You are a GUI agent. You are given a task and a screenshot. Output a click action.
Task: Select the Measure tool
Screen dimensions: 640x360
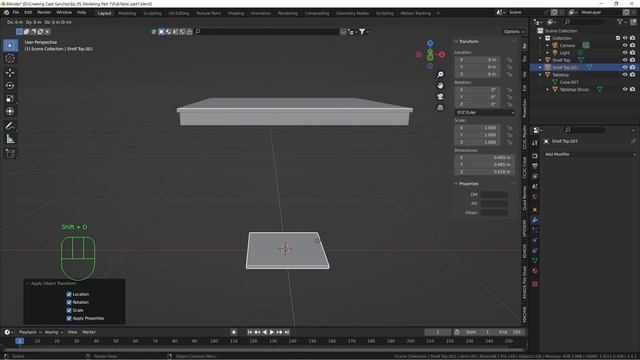pos(10,139)
